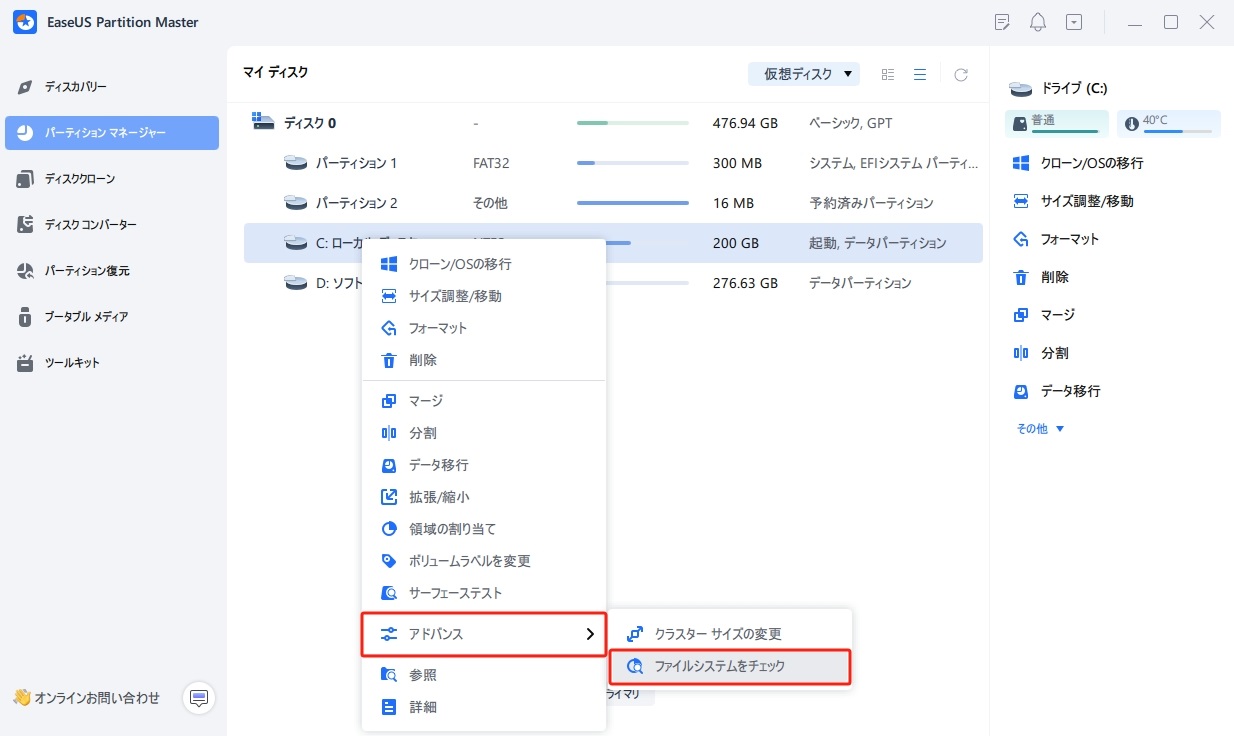The image size is (1234, 736).
Task: Click the 起動, データパーティション description
Action: 877,243
